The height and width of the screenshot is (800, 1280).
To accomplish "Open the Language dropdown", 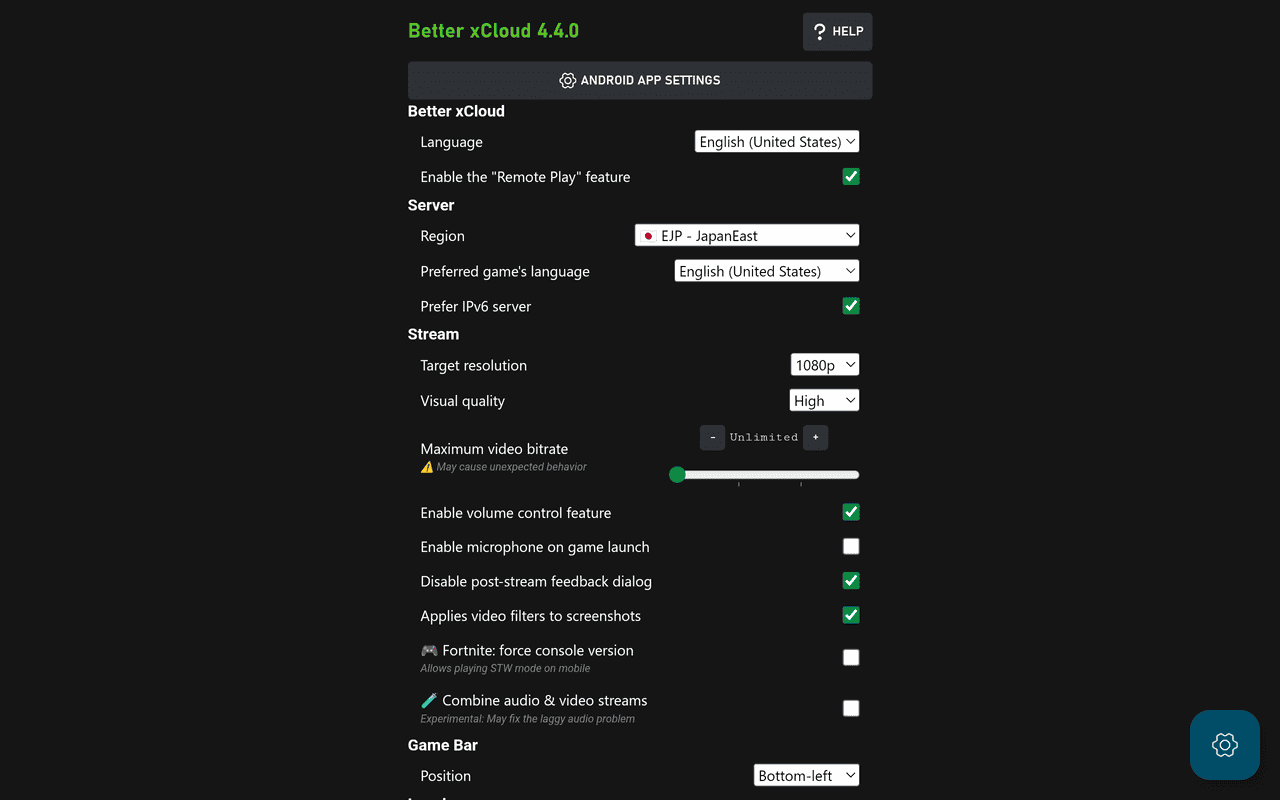I will tap(777, 142).
